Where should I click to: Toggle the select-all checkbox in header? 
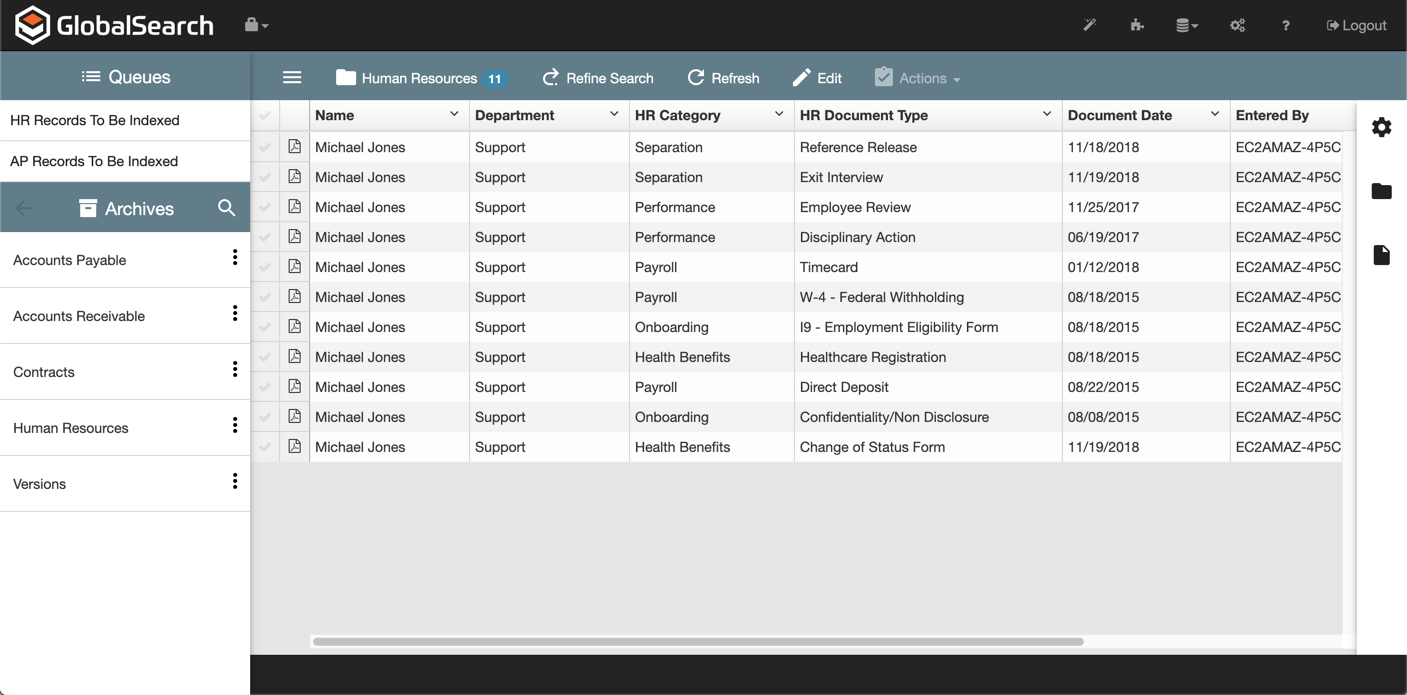point(265,115)
